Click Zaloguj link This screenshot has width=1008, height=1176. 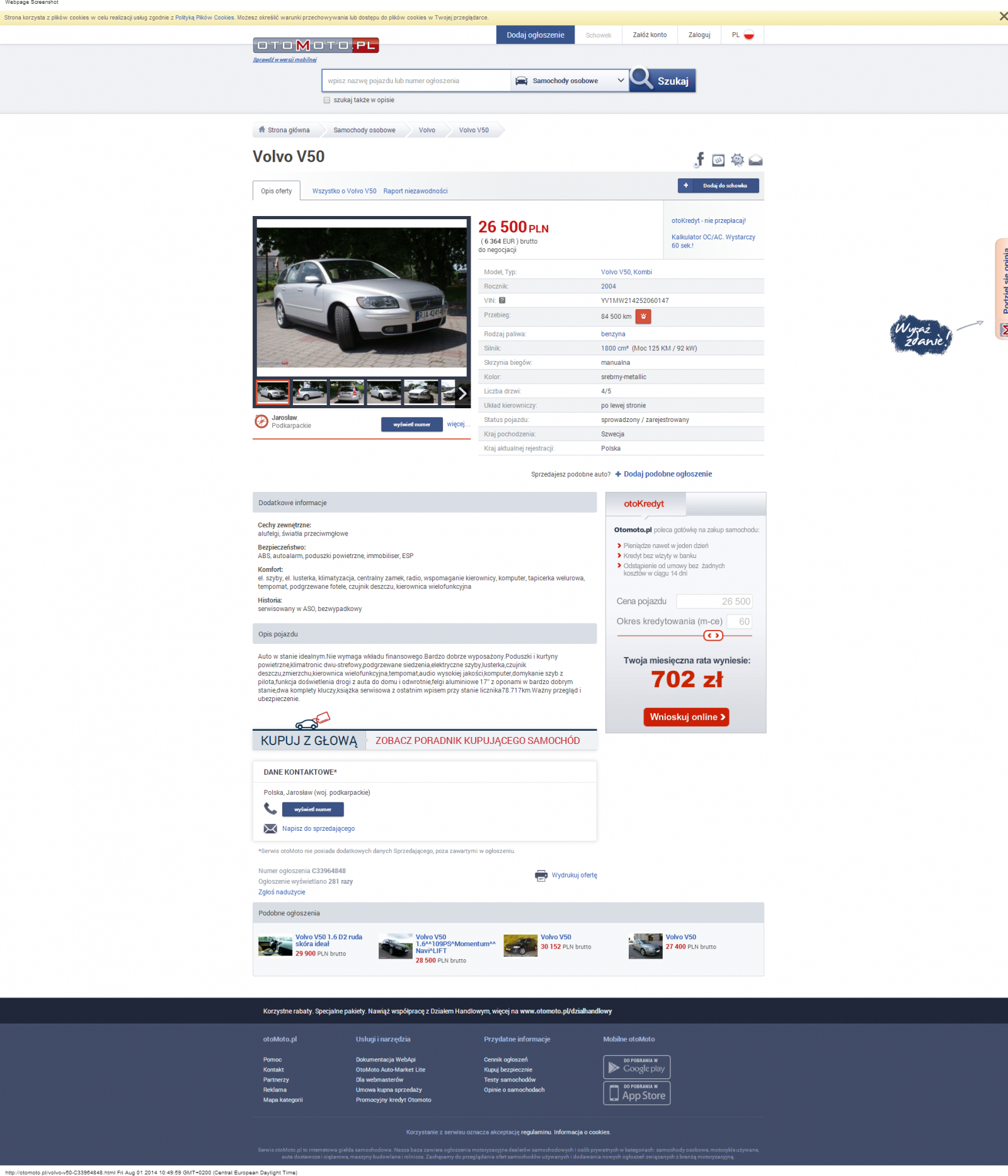pyautogui.click(x=699, y=35)
